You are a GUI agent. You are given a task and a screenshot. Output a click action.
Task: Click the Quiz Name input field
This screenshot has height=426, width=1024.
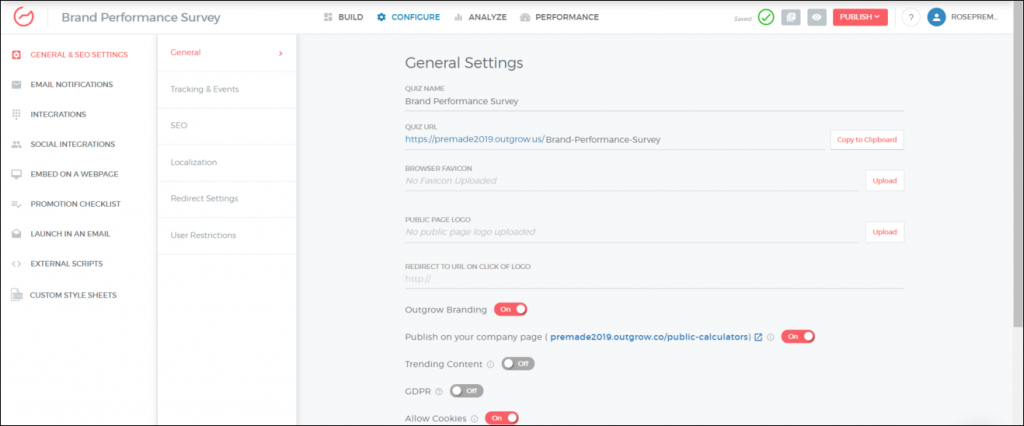coord(653,101)
